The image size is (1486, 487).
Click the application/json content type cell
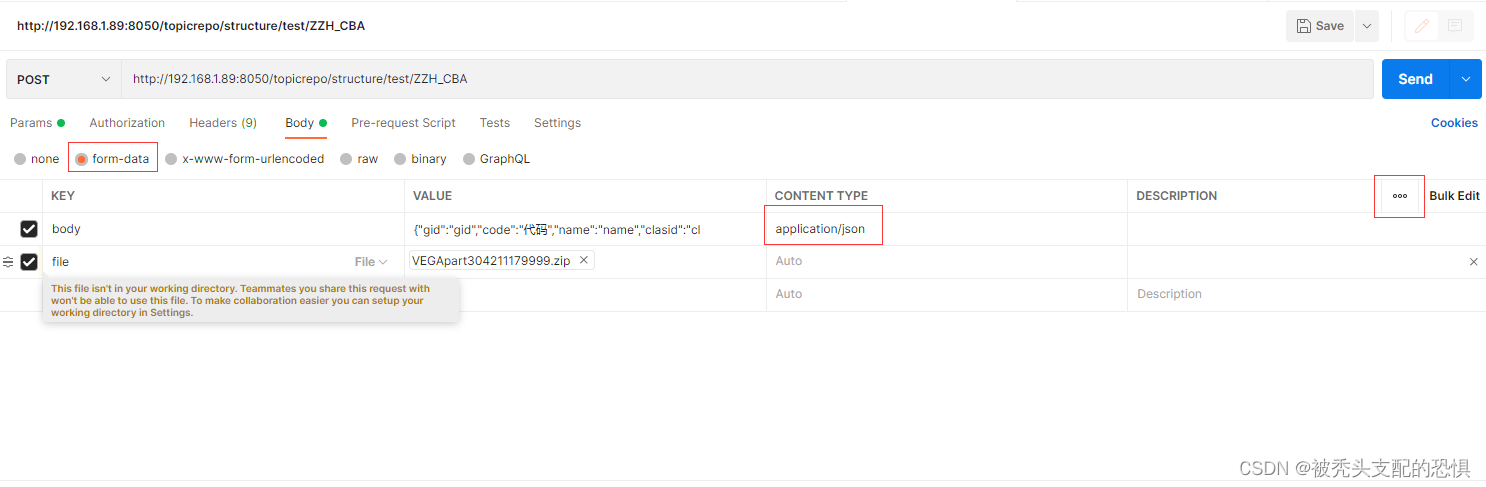click(946, 229)
